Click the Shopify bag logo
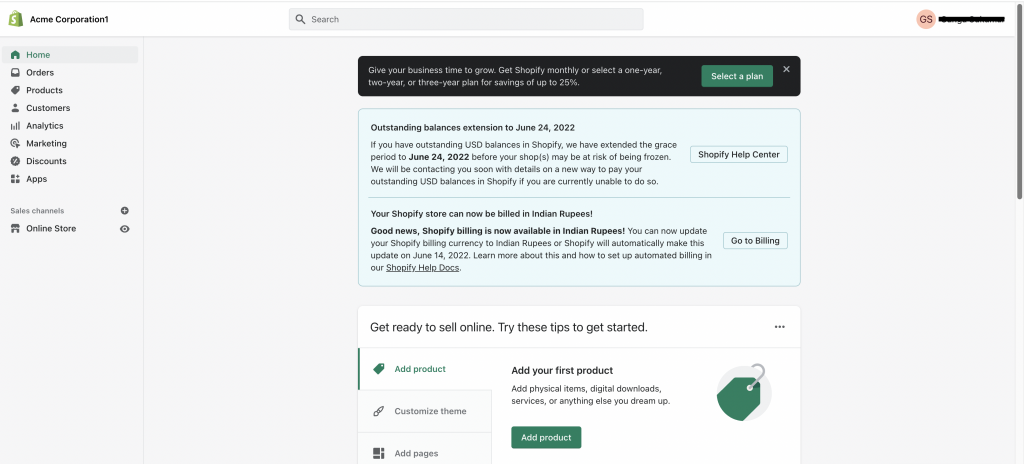Screen dimensions: 1024x464 [16, 19]
